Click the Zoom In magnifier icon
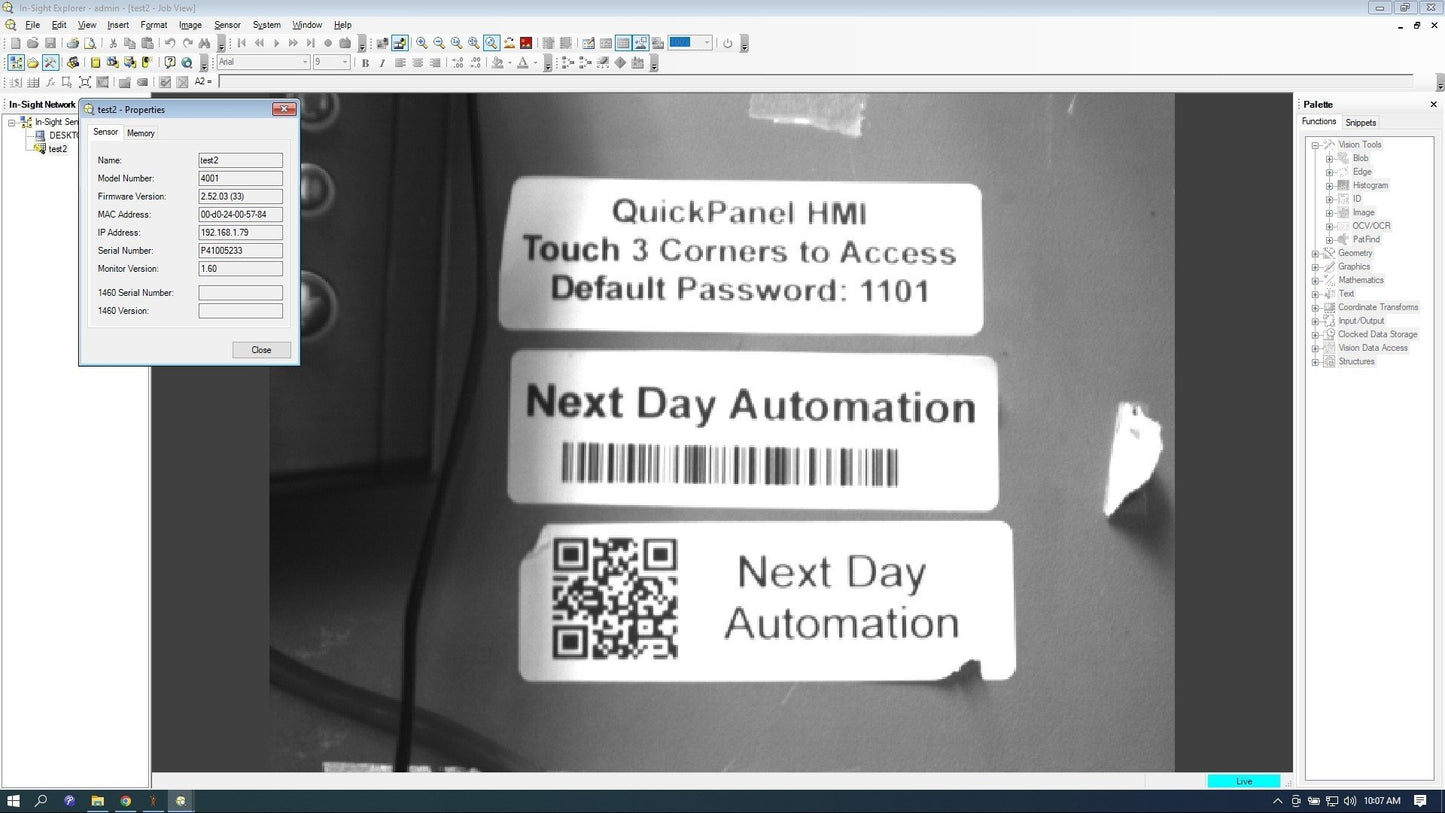This screenshot has width=1445, height=813. 421,43
